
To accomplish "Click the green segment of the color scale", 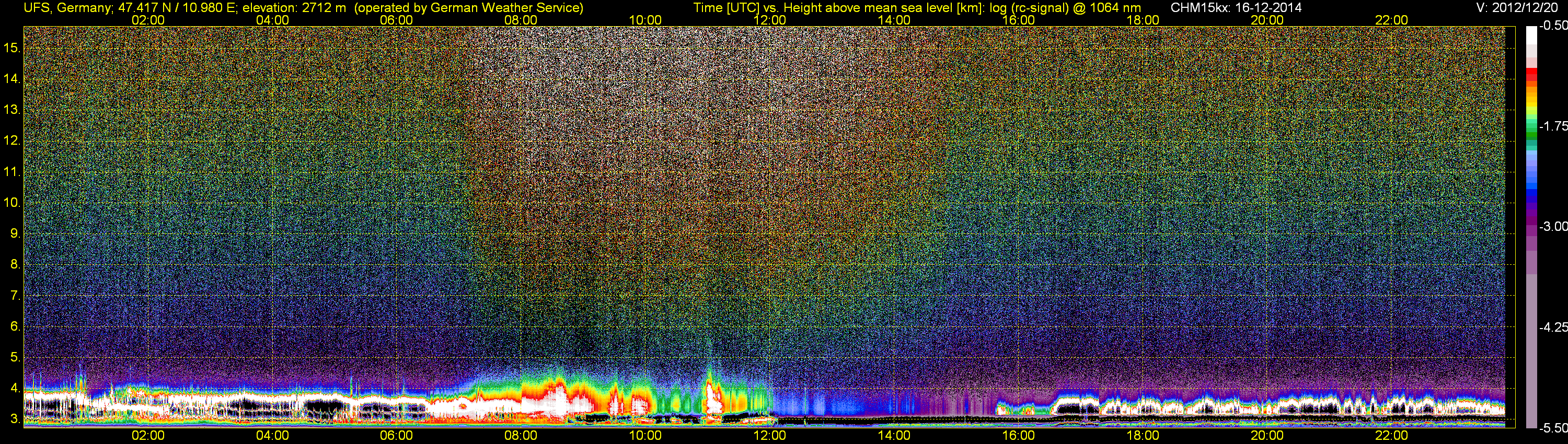I will click(1531, 135).
